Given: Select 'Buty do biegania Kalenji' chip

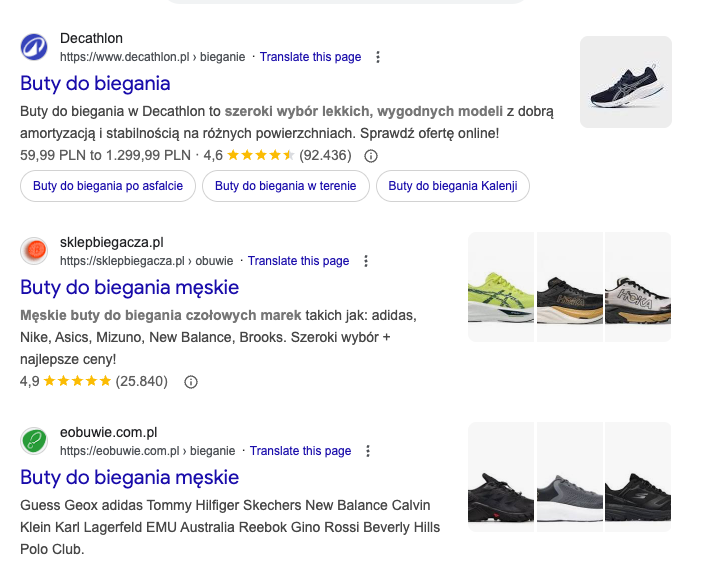Looking at the screenshot, I should (x=453, y=186).
